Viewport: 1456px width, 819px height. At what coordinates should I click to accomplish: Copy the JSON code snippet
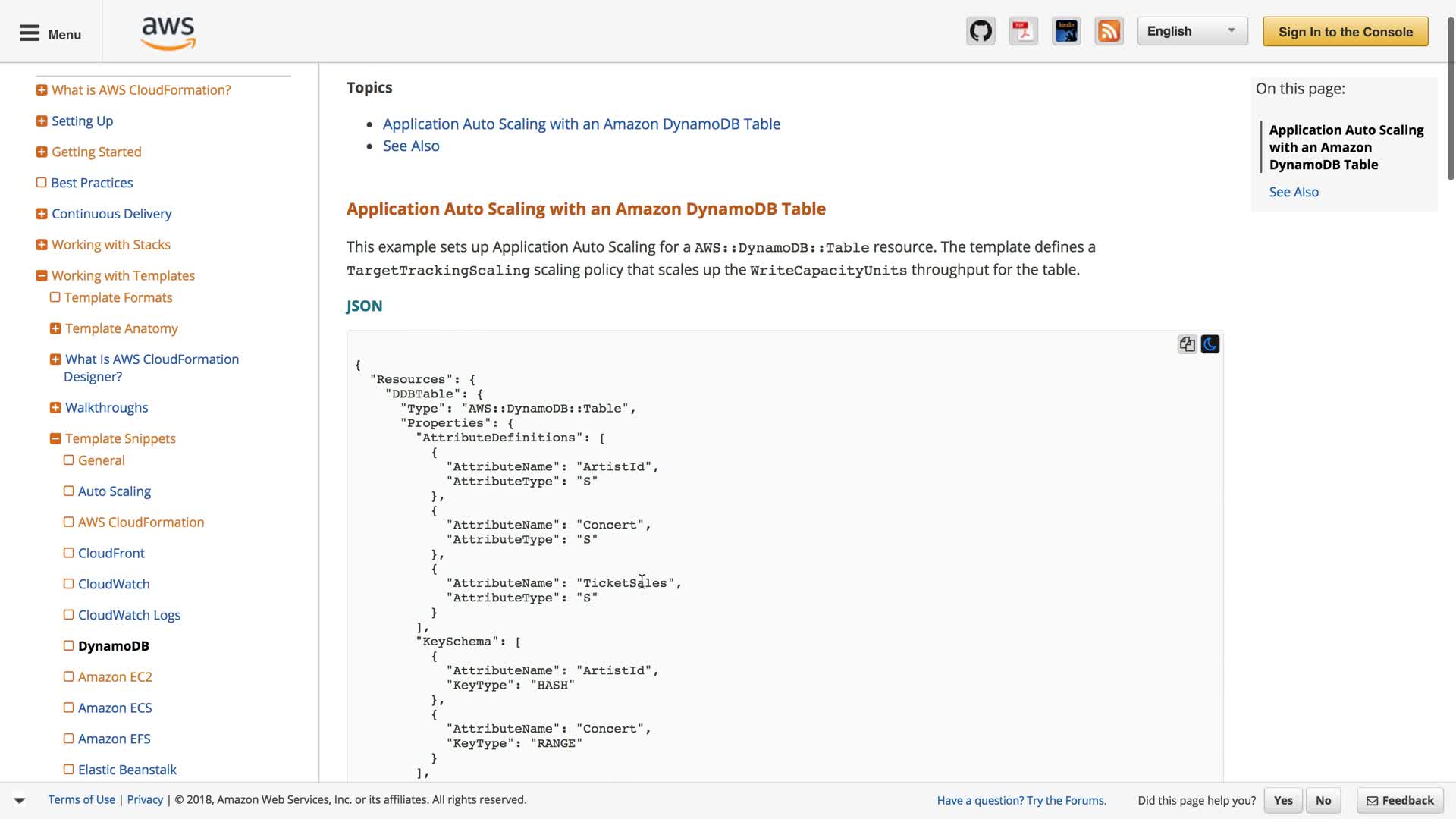click(1187, 344)
